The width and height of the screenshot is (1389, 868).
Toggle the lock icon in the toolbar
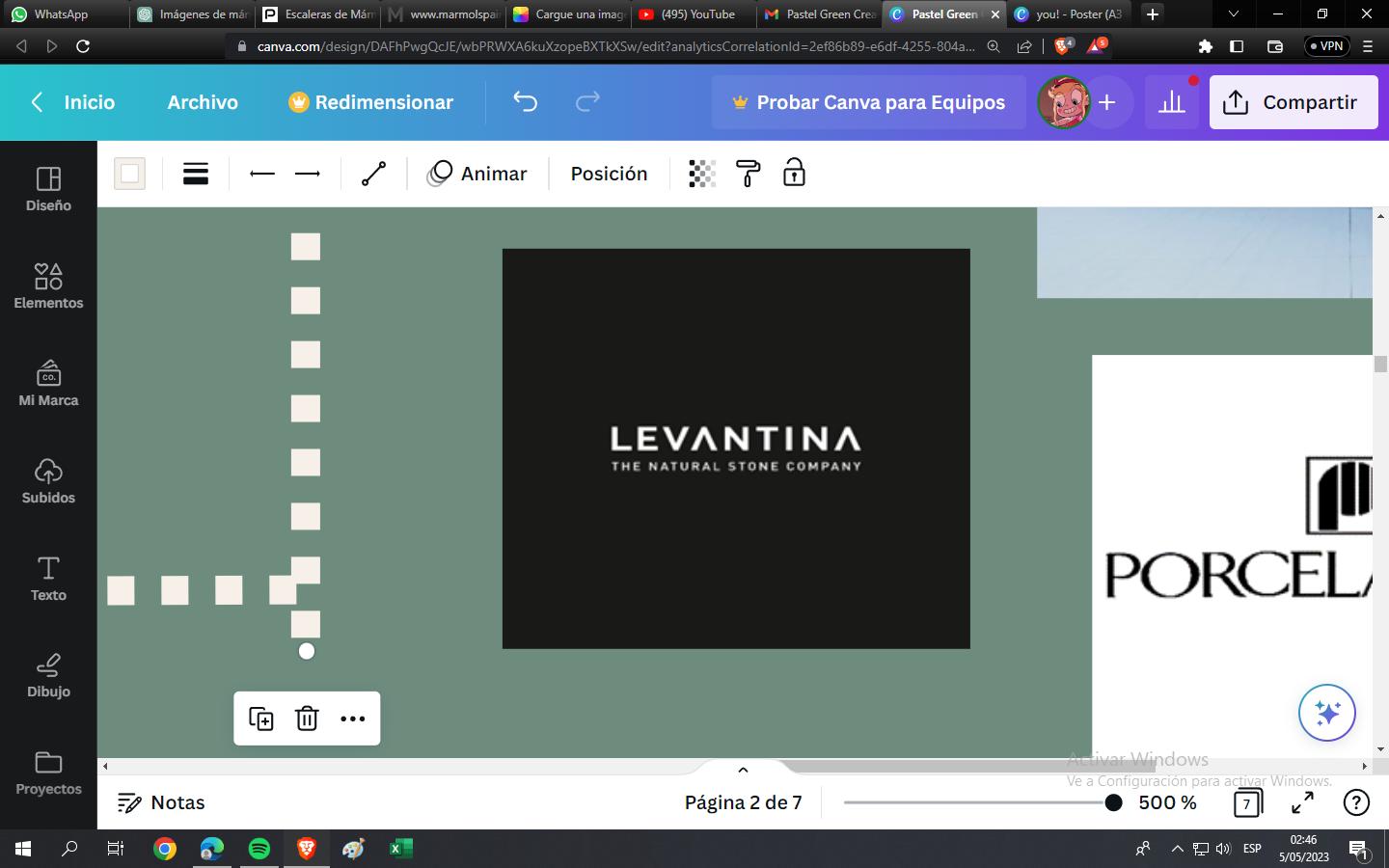coord(794,173)
